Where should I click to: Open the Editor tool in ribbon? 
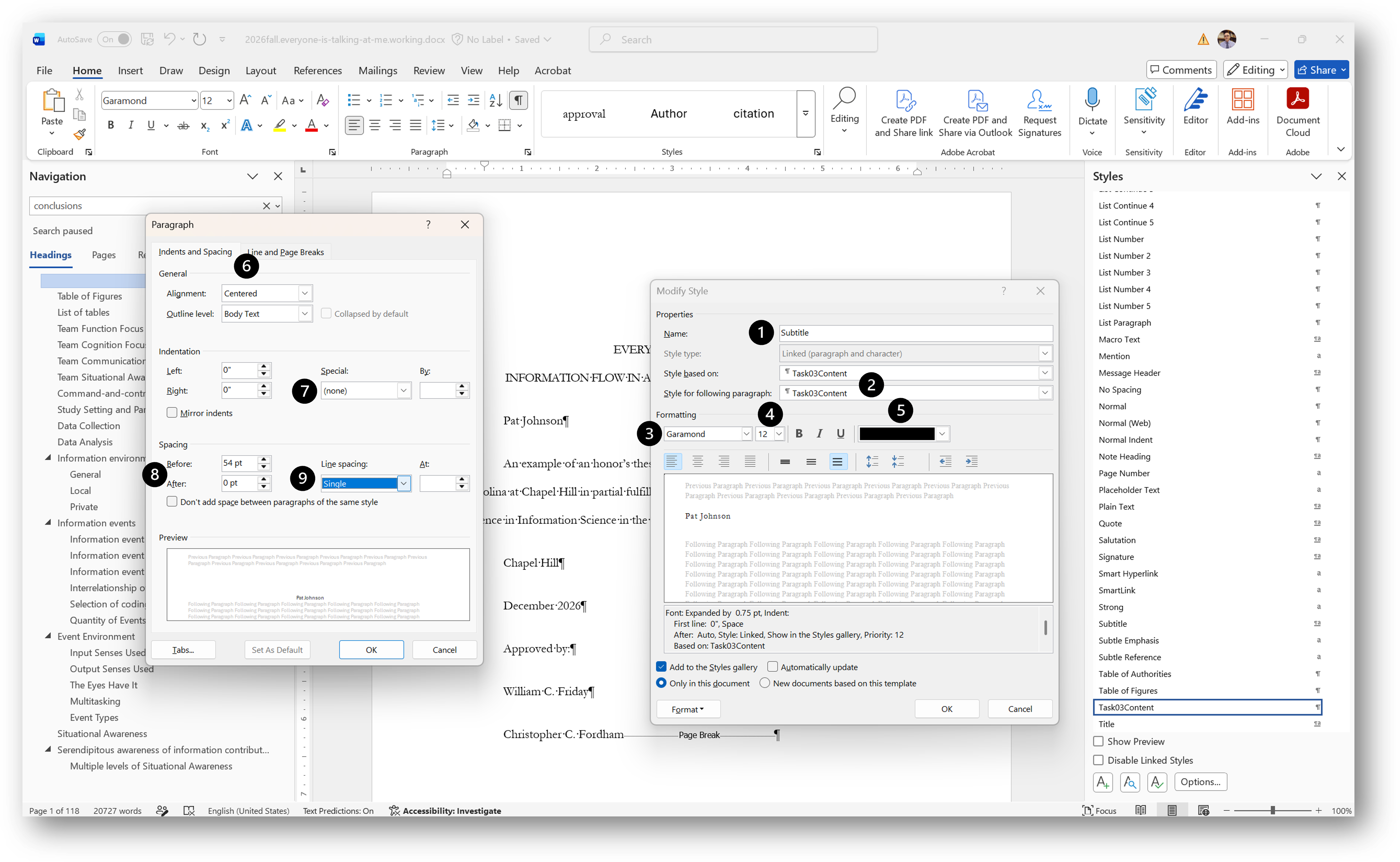(1195, 106)
